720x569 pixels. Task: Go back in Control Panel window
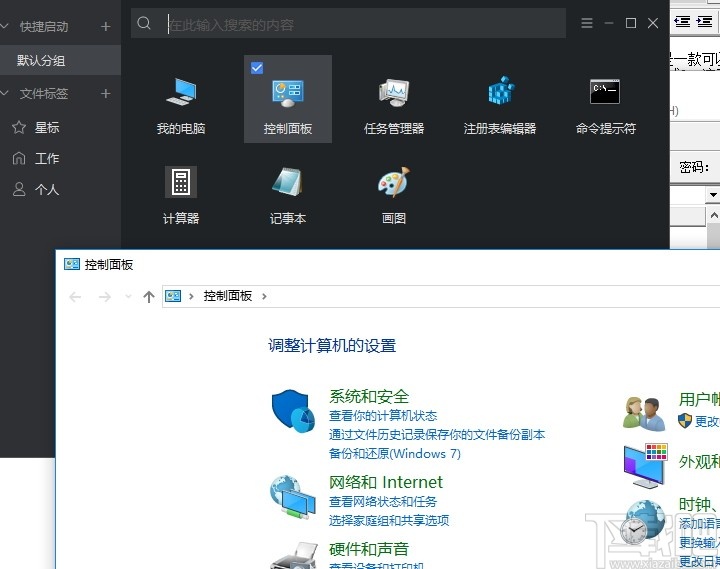[x=75, y=297]
